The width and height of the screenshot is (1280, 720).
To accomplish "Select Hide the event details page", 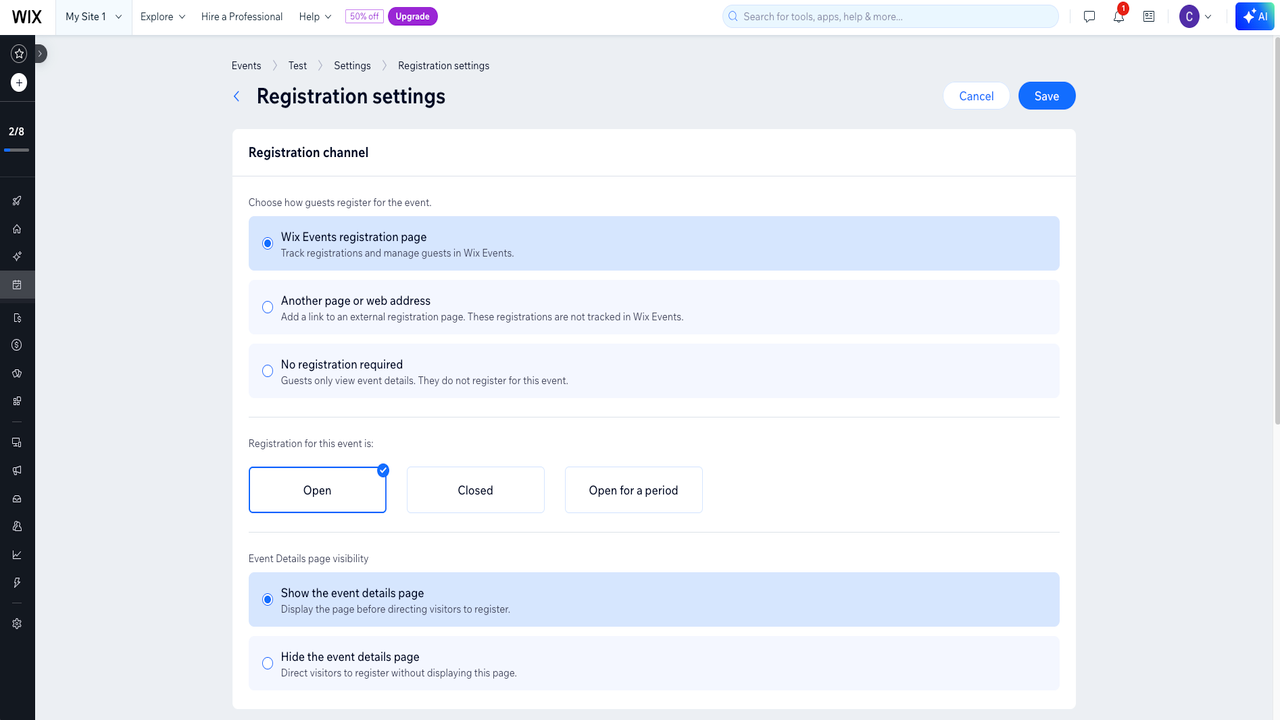I will pos(654,663).
